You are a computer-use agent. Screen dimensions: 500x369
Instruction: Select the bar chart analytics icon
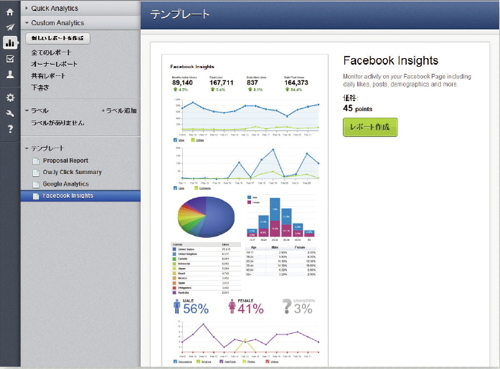click(x=10, y=43)
